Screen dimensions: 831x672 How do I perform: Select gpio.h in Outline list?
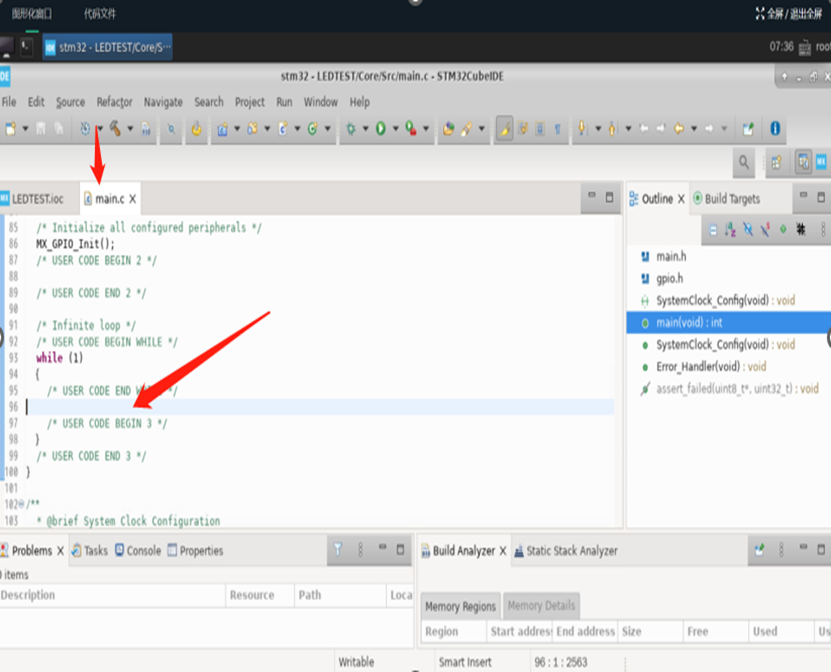point(669,279)
